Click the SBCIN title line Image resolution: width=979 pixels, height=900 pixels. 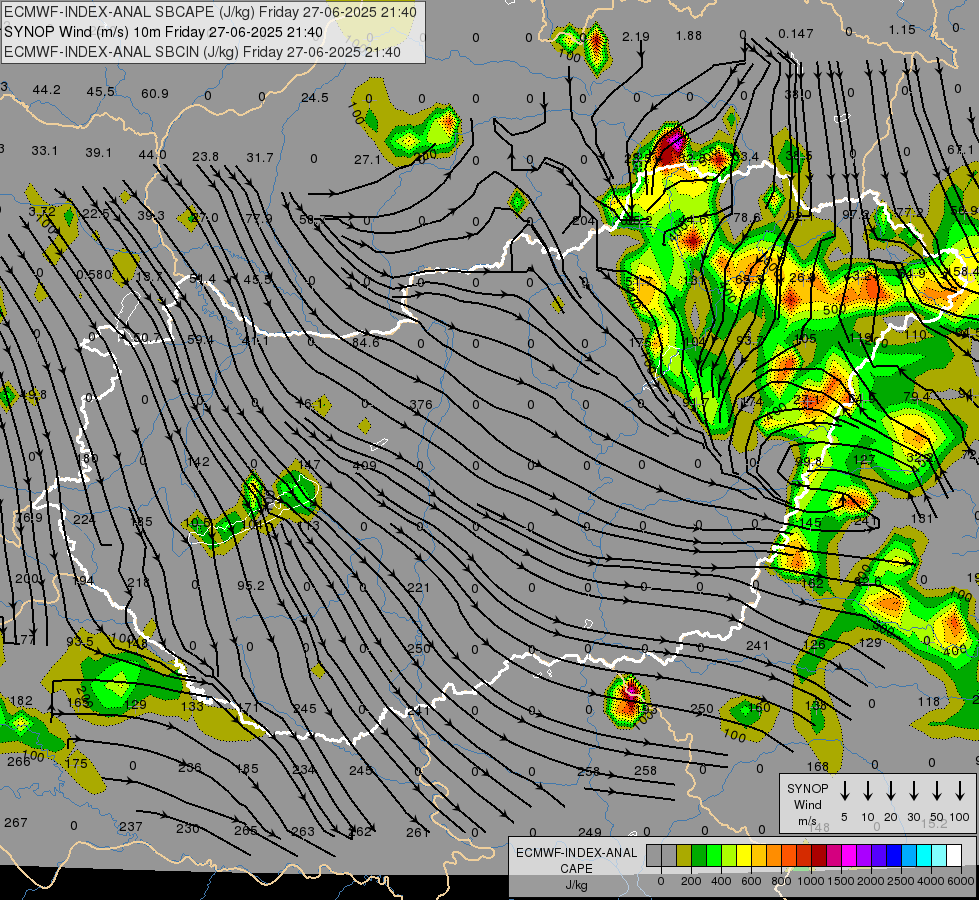pyautogui.click(x=202, y=52)
